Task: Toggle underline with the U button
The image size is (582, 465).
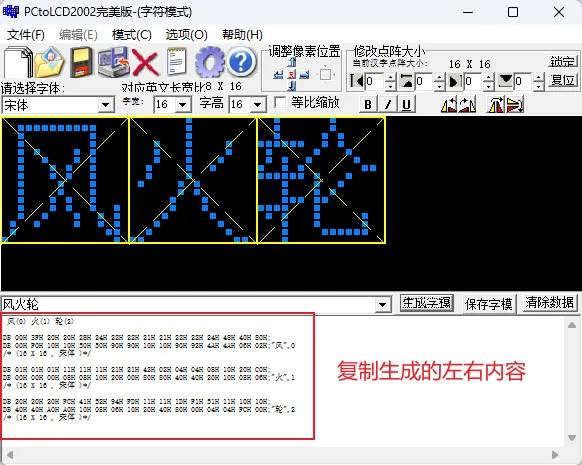Action: (x=406, y=104)
